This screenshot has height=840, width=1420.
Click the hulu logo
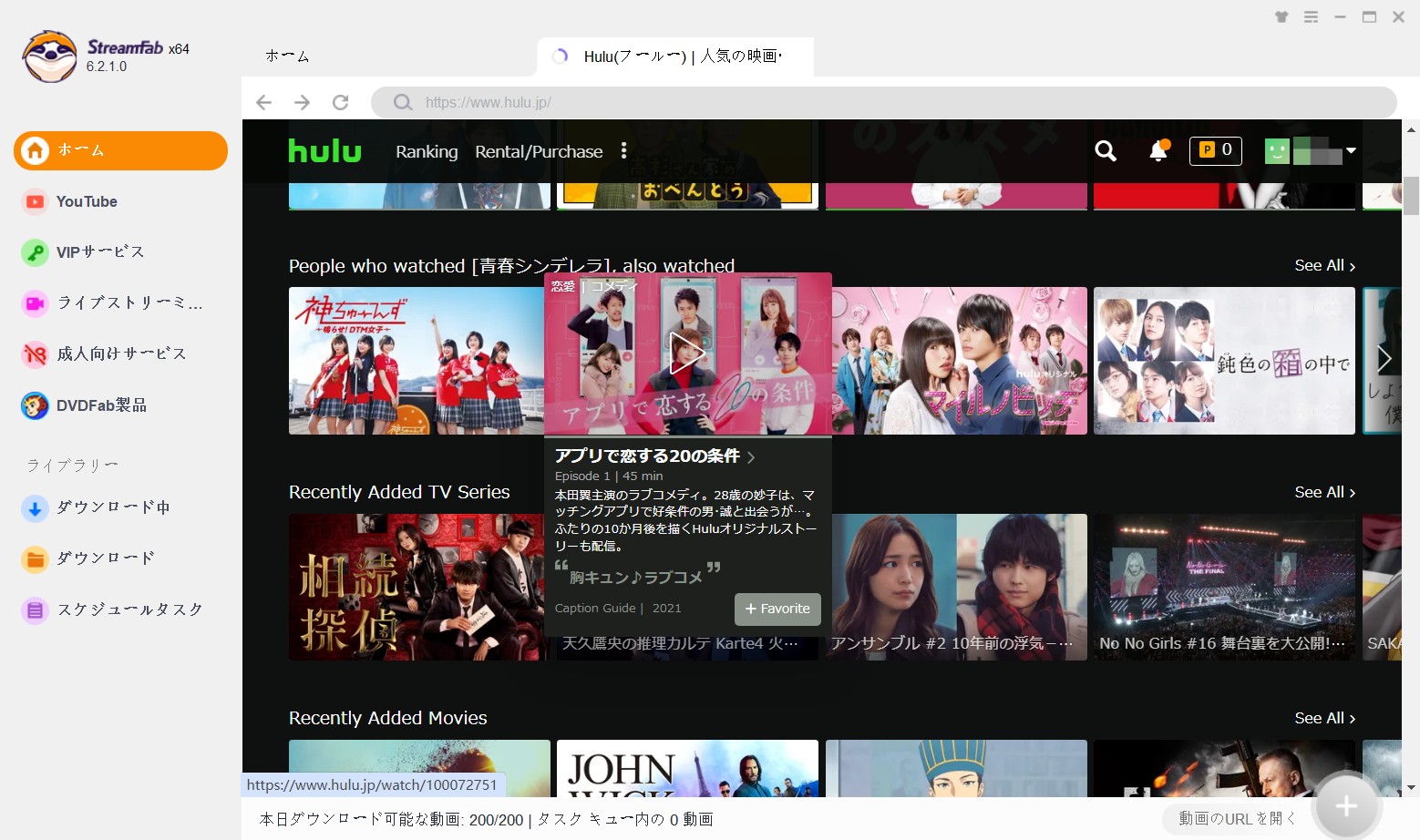pyautogui.click(x=325, y=151)
